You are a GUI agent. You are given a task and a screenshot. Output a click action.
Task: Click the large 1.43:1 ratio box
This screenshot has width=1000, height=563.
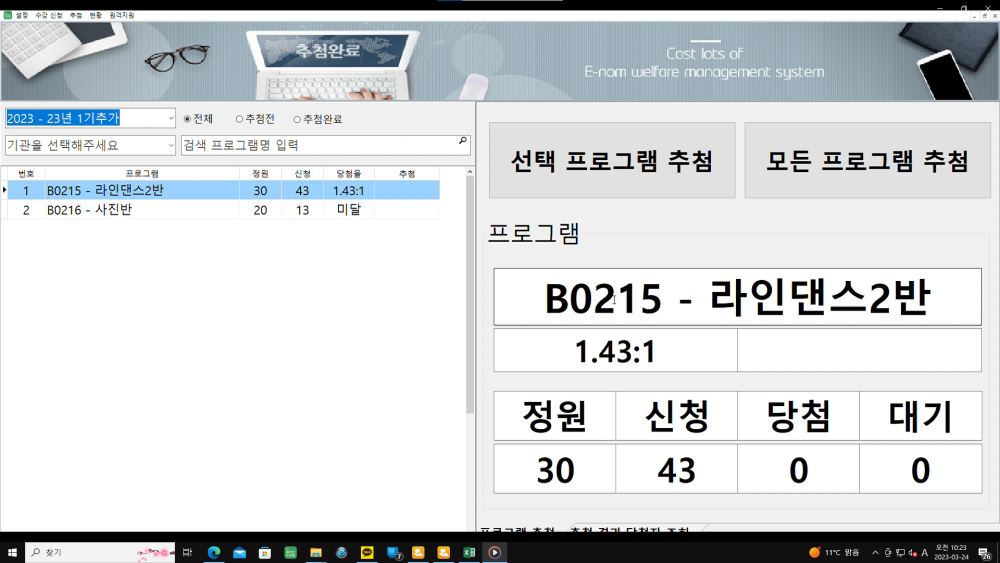615,351
